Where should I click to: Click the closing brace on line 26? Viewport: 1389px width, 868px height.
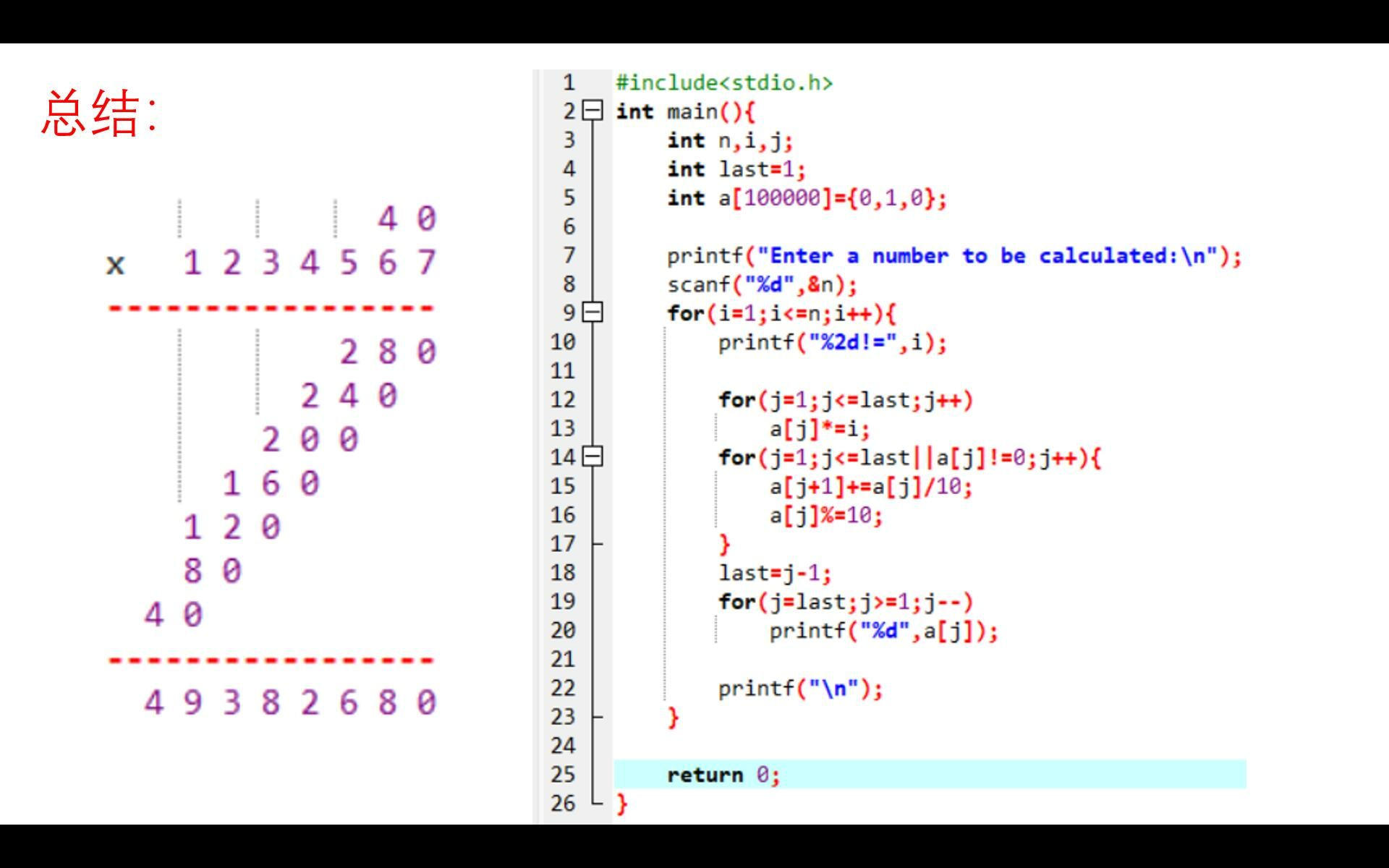click(621, 803)
